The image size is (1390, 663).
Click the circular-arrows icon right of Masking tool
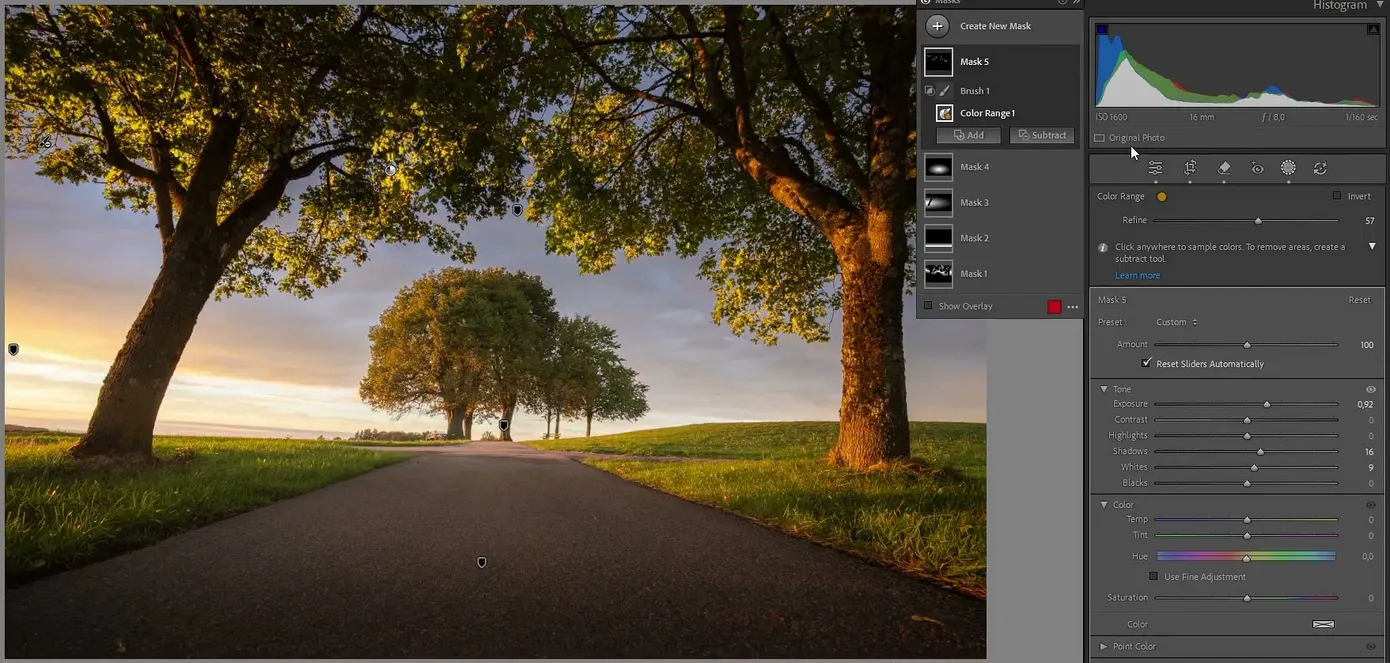pos(1320,168)
